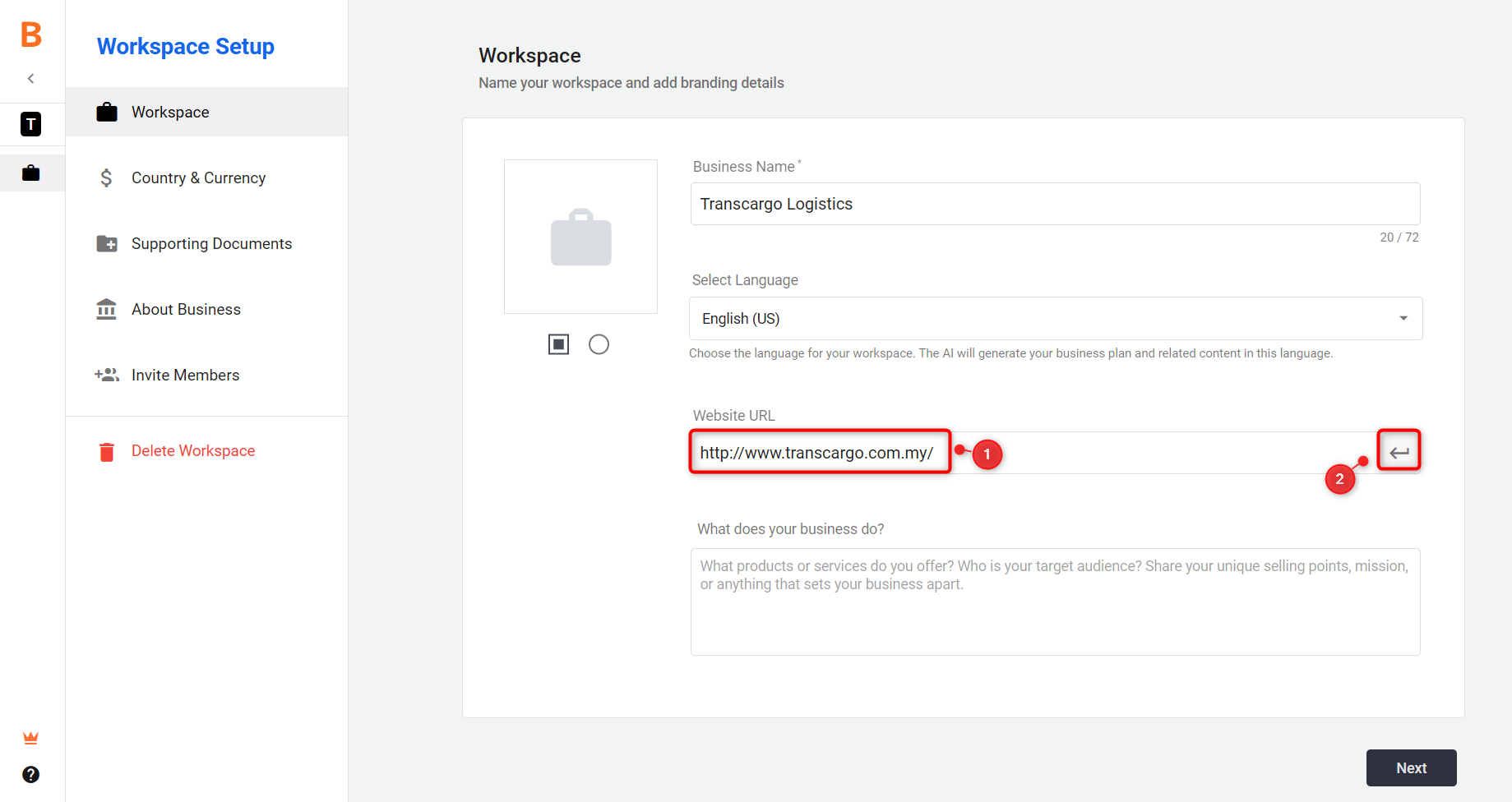The width and height of the screenshot is (1512, 802).
Task: Go to Country & Currency settings
Action: (206, 177)
